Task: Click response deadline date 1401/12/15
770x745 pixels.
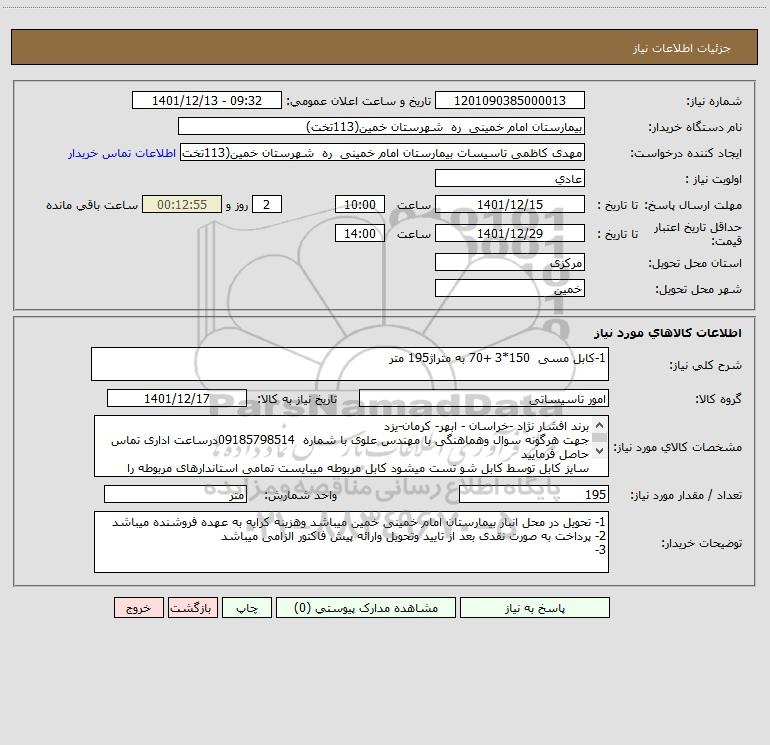Action: pos(510,204)
